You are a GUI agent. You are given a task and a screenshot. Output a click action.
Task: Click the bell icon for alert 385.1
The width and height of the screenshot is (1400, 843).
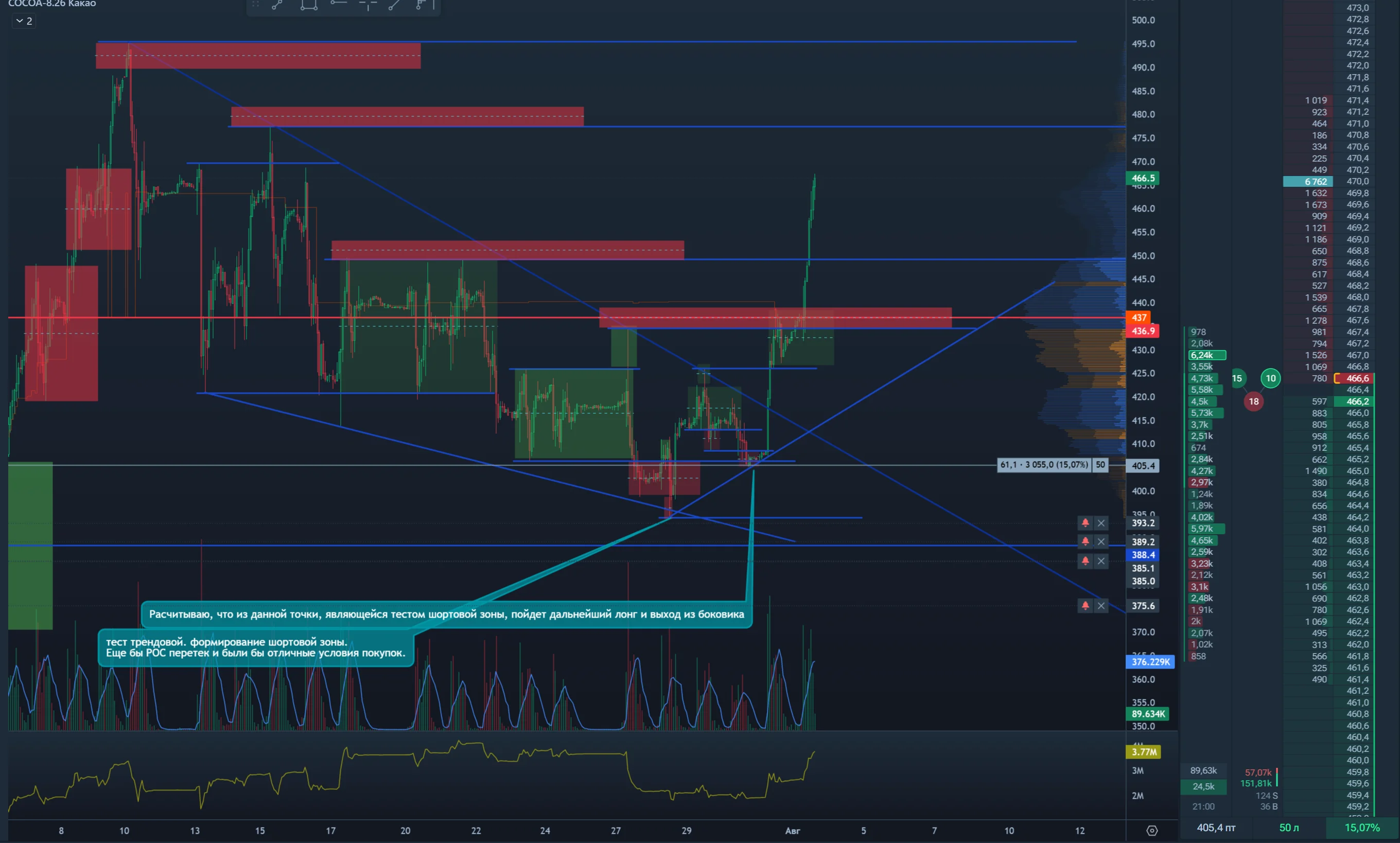click(1085, 561)
